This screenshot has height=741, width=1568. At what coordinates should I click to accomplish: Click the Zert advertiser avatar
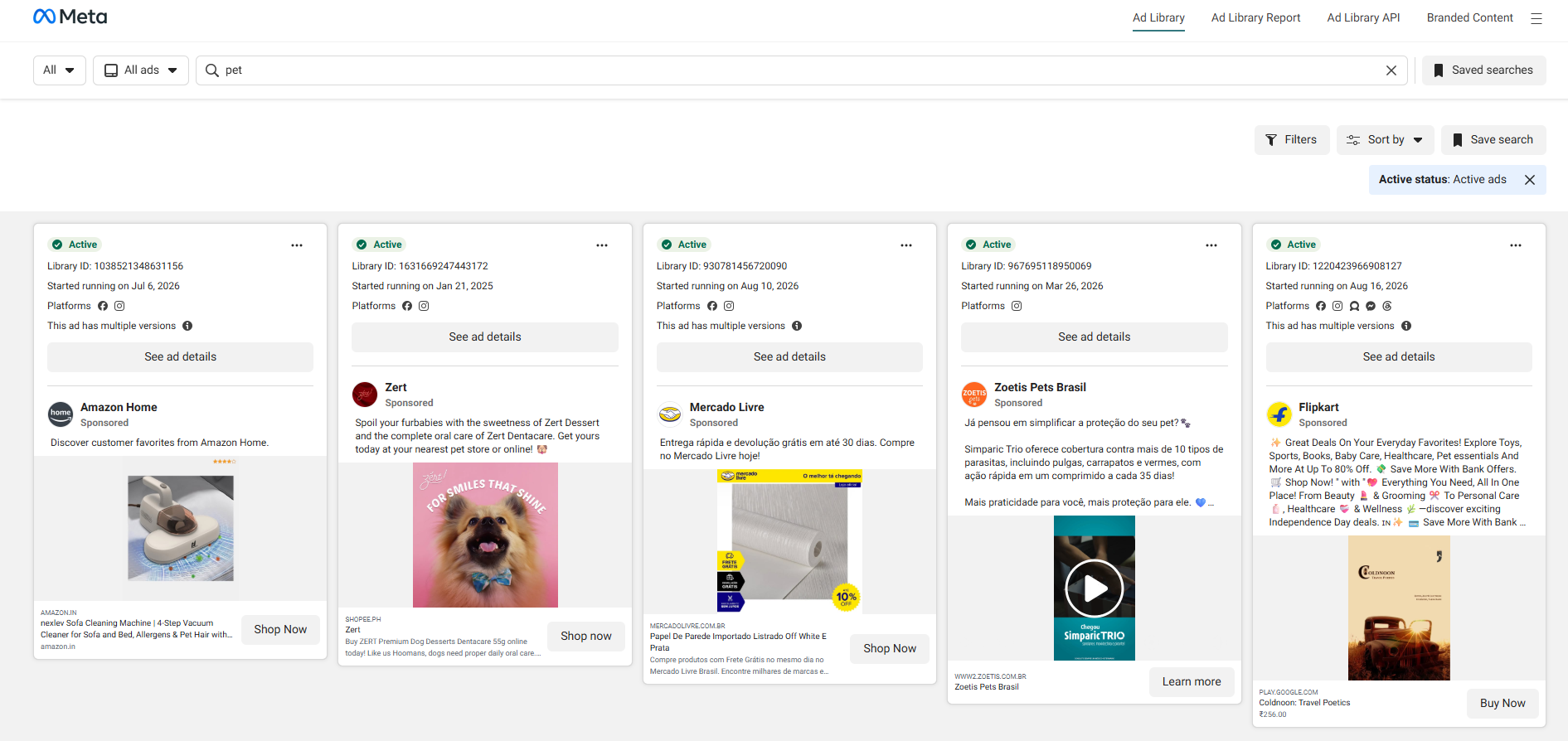click(x=365, y=395)
